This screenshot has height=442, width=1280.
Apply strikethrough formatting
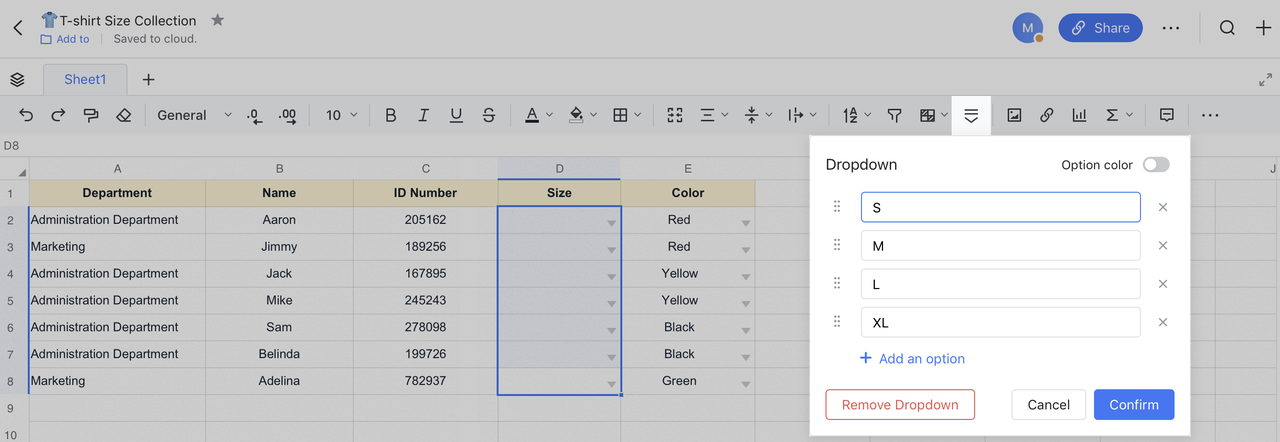[488, 115]
